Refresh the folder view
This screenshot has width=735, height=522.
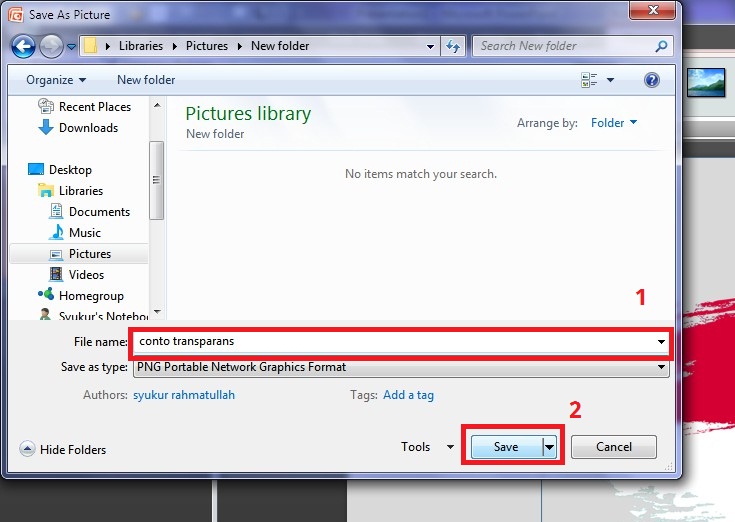pos(453,46)
